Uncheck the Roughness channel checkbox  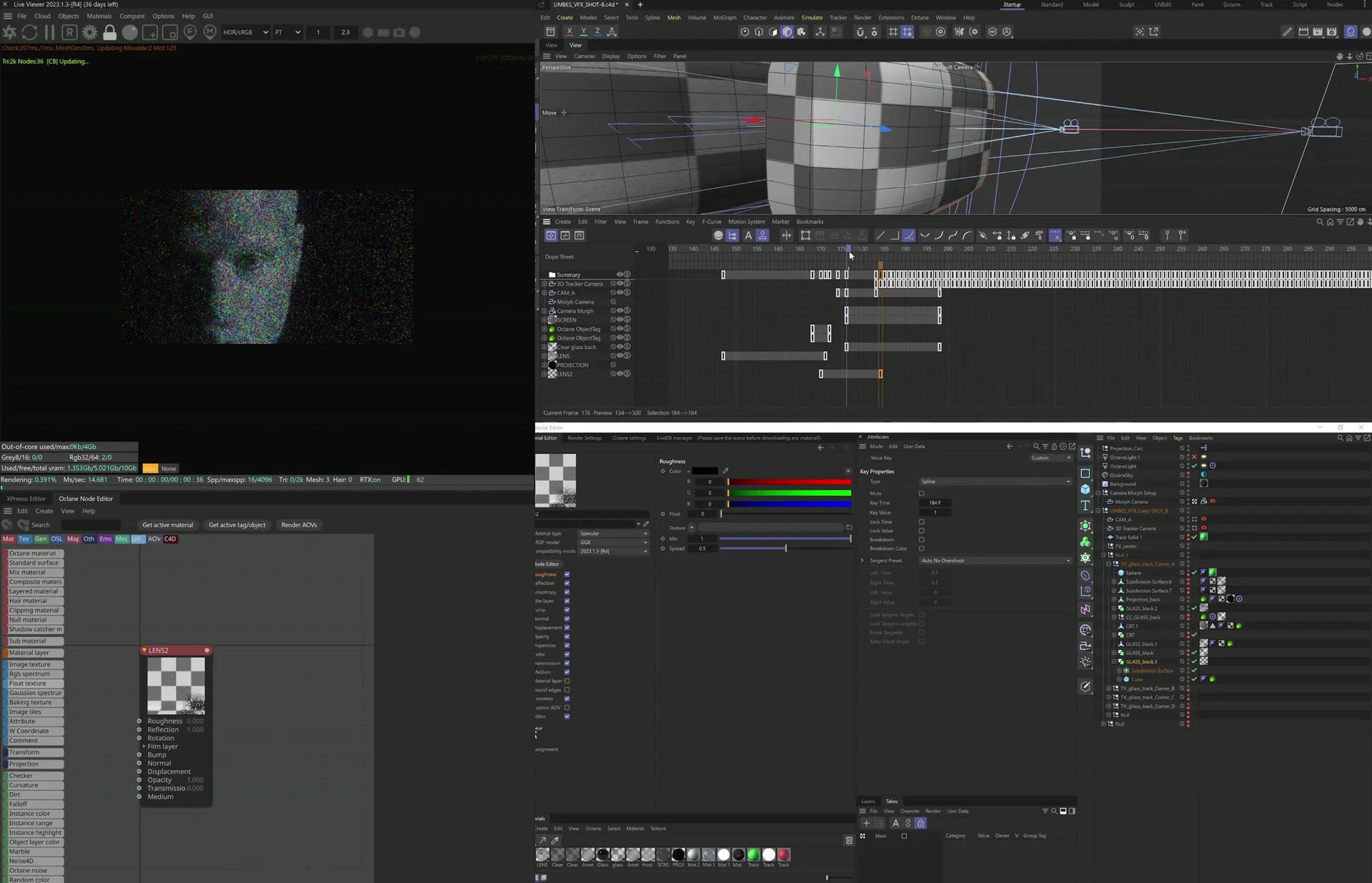pyautogui.click(x=567, y=574)
